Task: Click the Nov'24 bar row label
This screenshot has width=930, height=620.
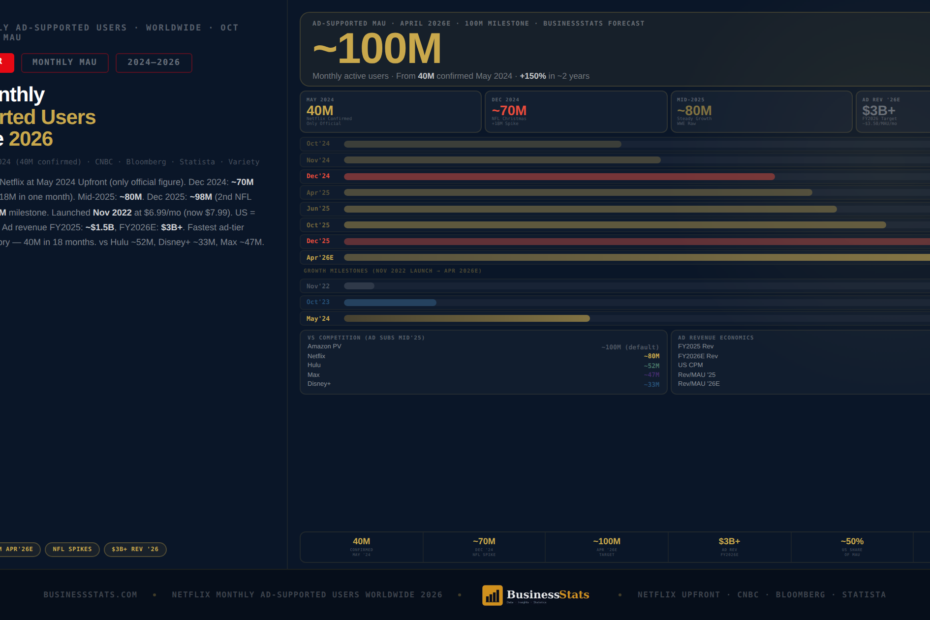Action: [x=318, y=160]
